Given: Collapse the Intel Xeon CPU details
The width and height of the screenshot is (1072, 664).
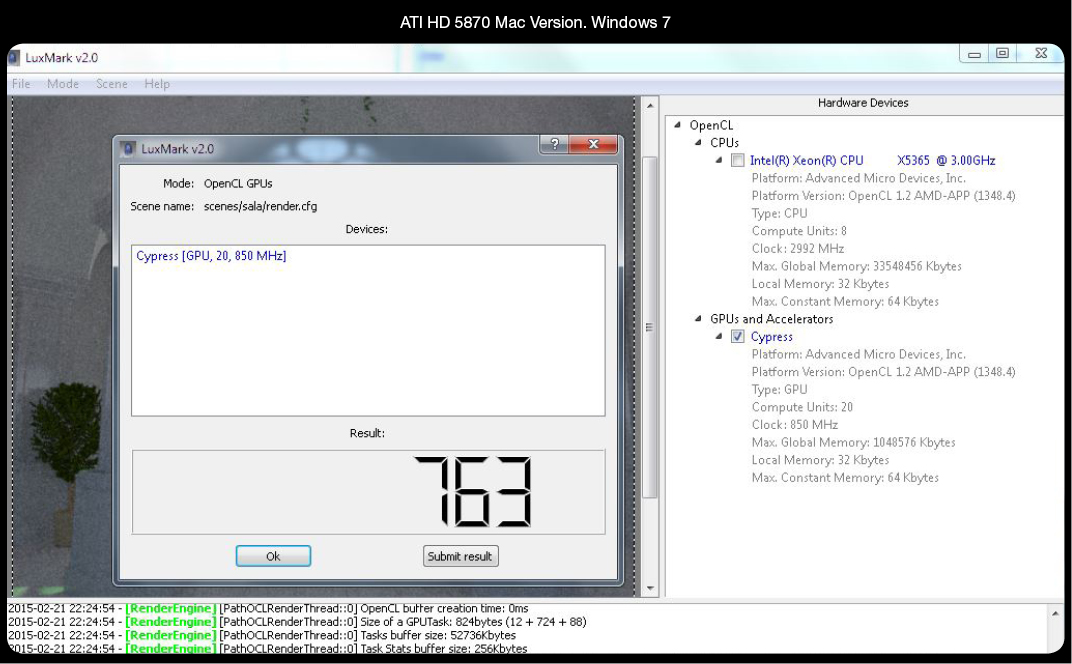Looking at the screenshot, I should click(x=719, y=160).
